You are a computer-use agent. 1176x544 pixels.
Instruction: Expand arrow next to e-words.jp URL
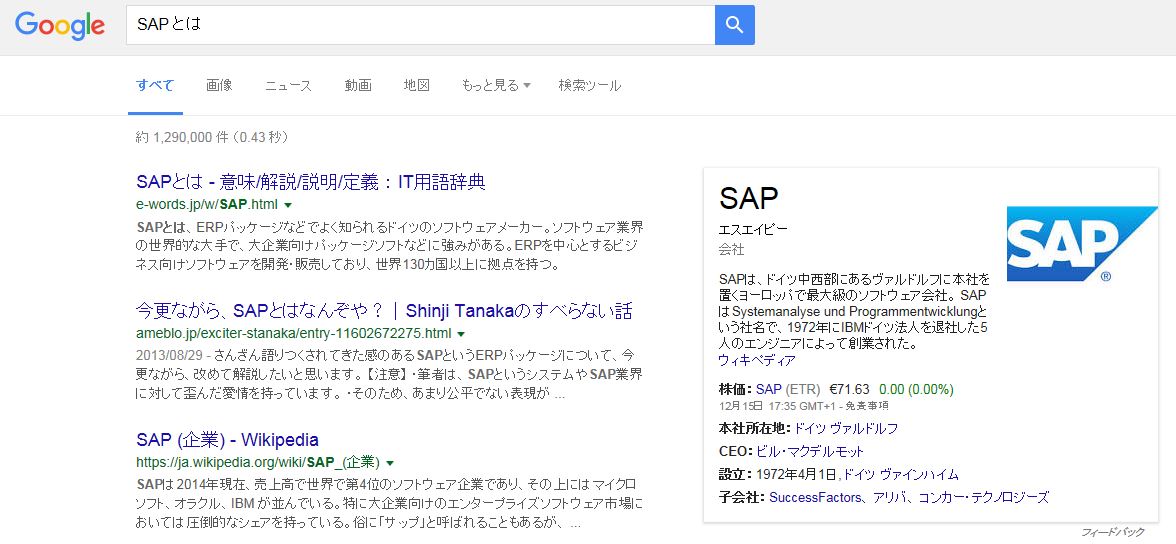click(288, 205)
